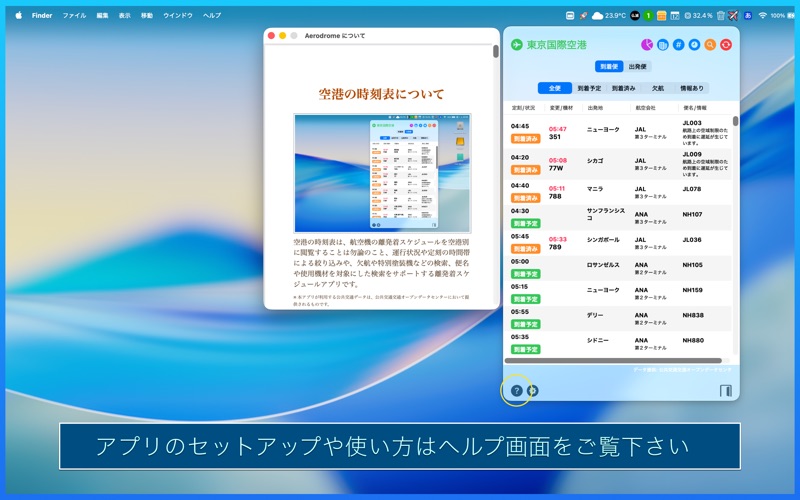This screenshot has width=800, height=500.
Task: Click the black round menu bar icon
Action: click(x=635, y=15)
